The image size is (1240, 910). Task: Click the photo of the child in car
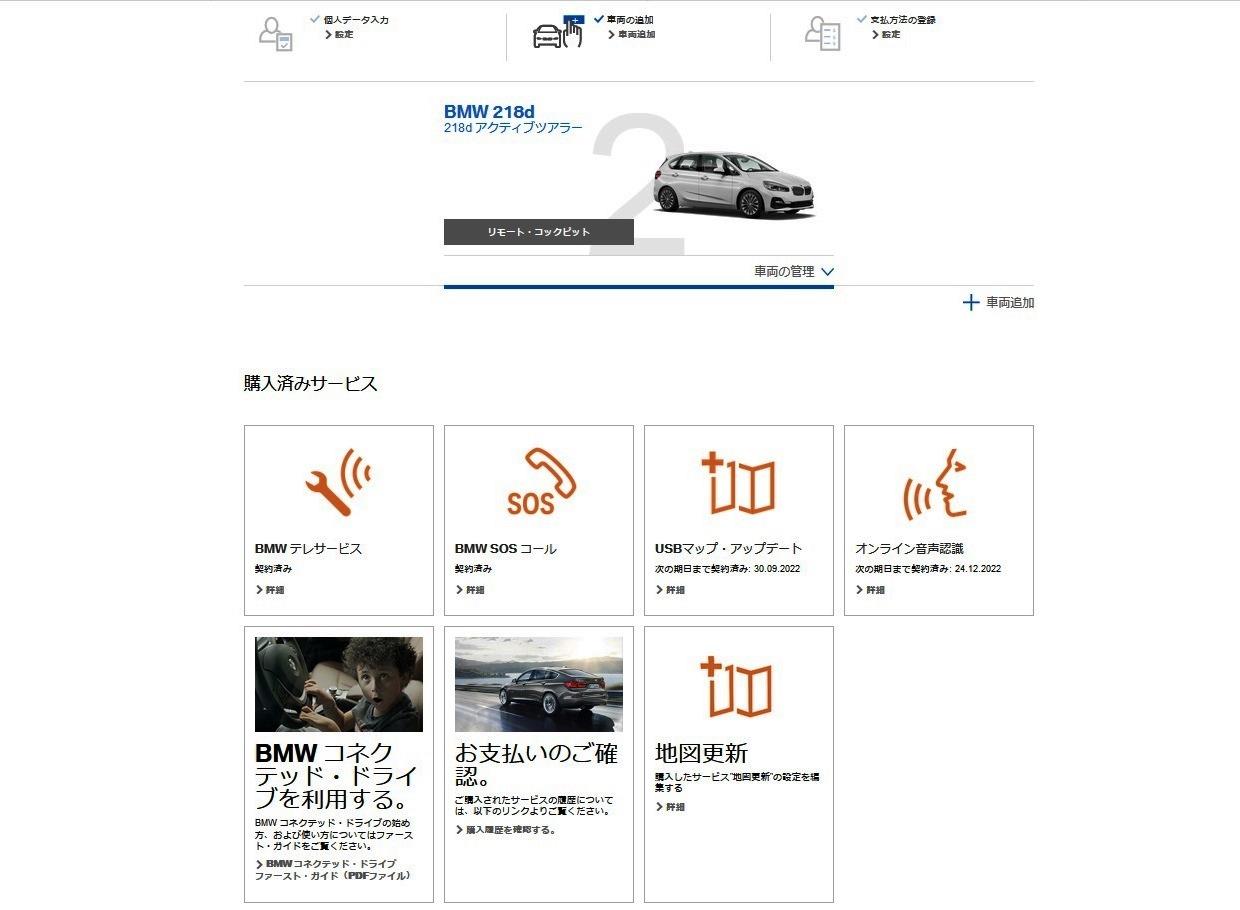pos(339,684)
